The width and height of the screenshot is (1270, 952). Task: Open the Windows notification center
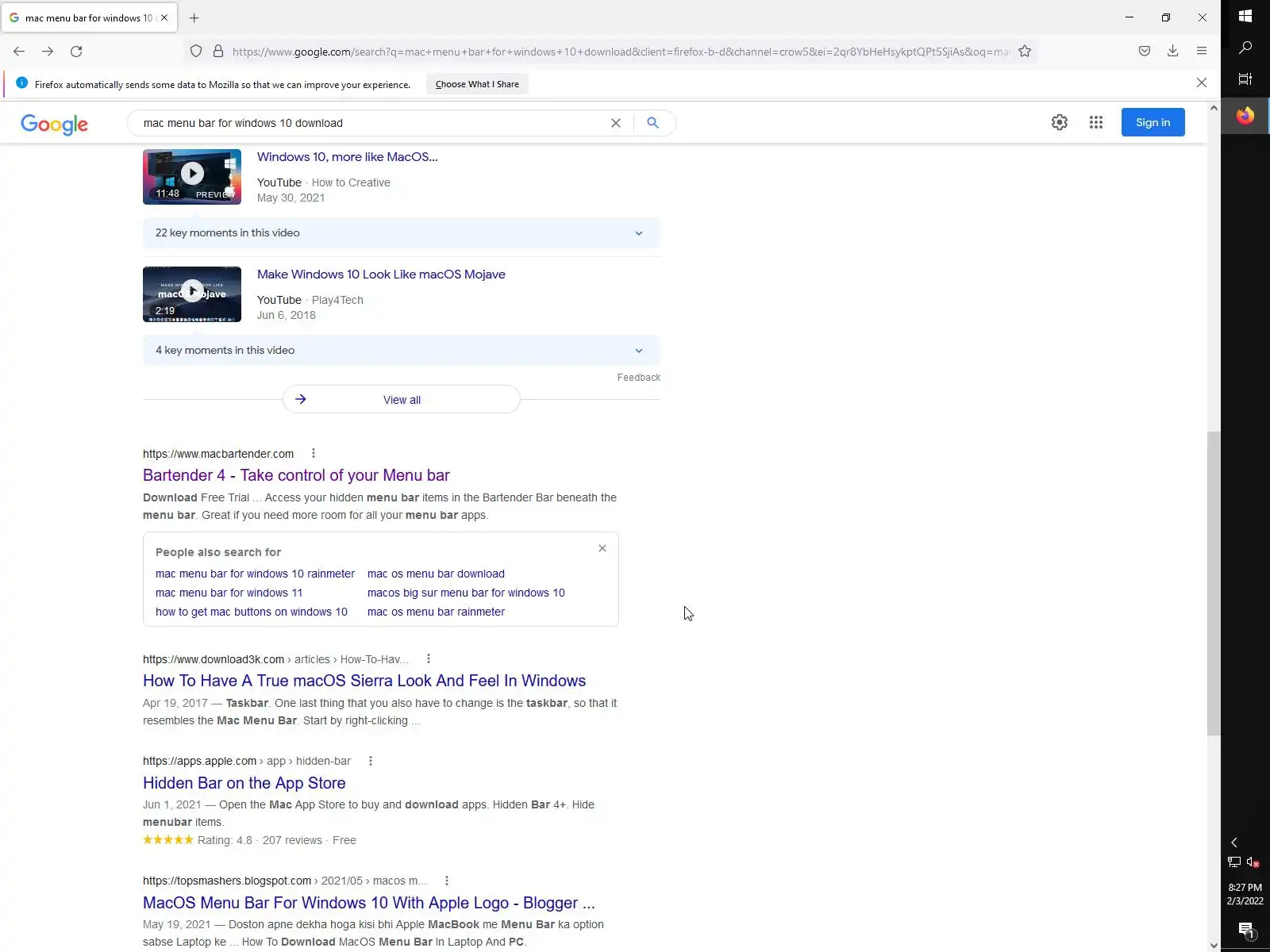[x=1245, y=931]
